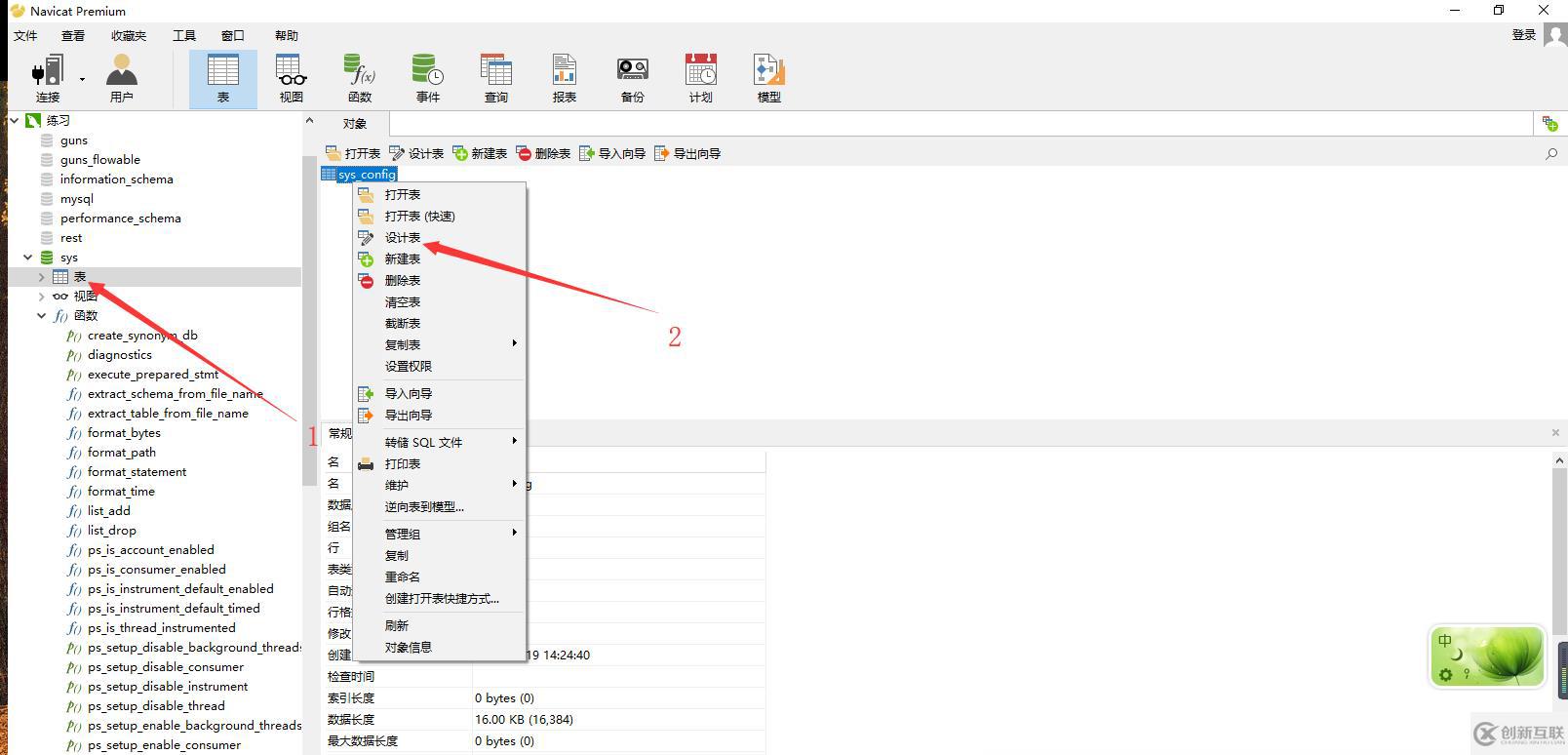Choose 导出向导 in the context menu
The height and width of the screenshot is (755, 1568).
[439, 416]
